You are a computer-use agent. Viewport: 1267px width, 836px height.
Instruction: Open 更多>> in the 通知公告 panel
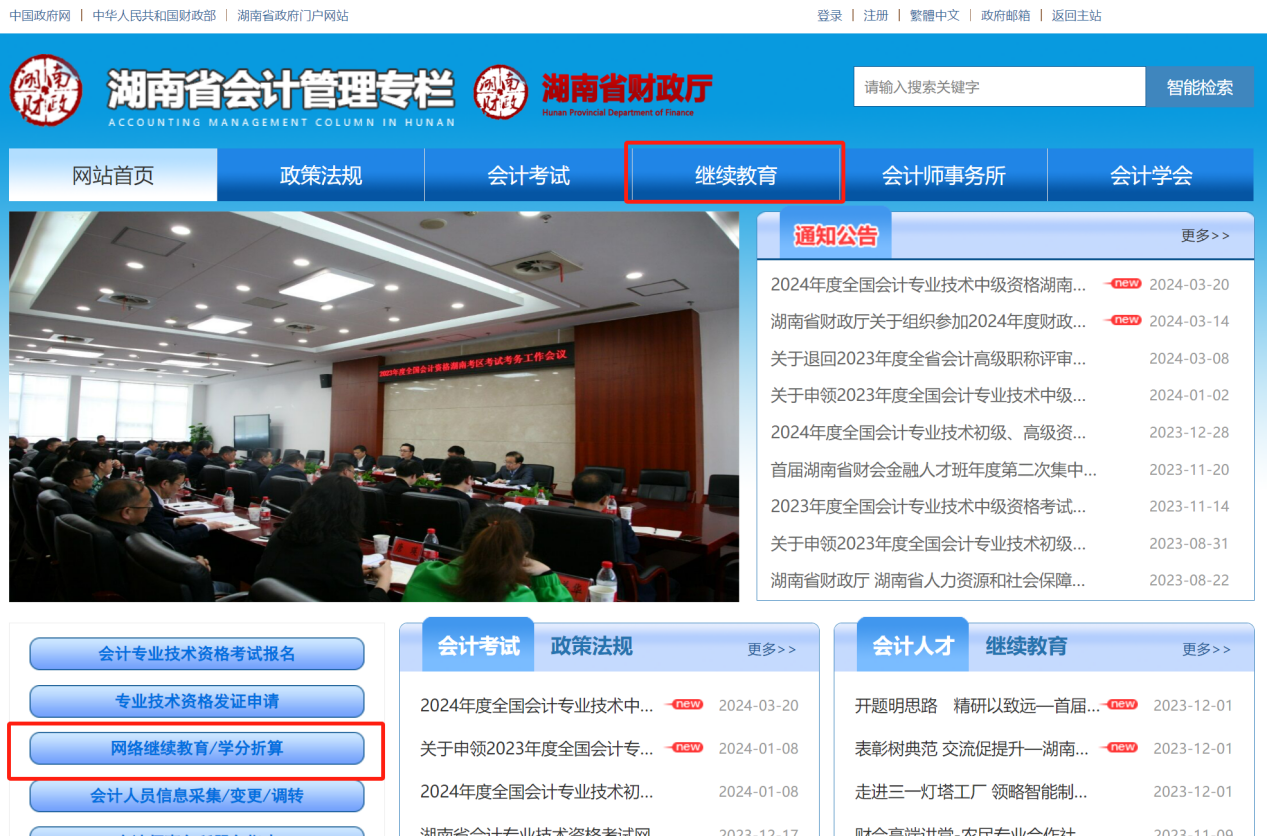pos(1205,236)
